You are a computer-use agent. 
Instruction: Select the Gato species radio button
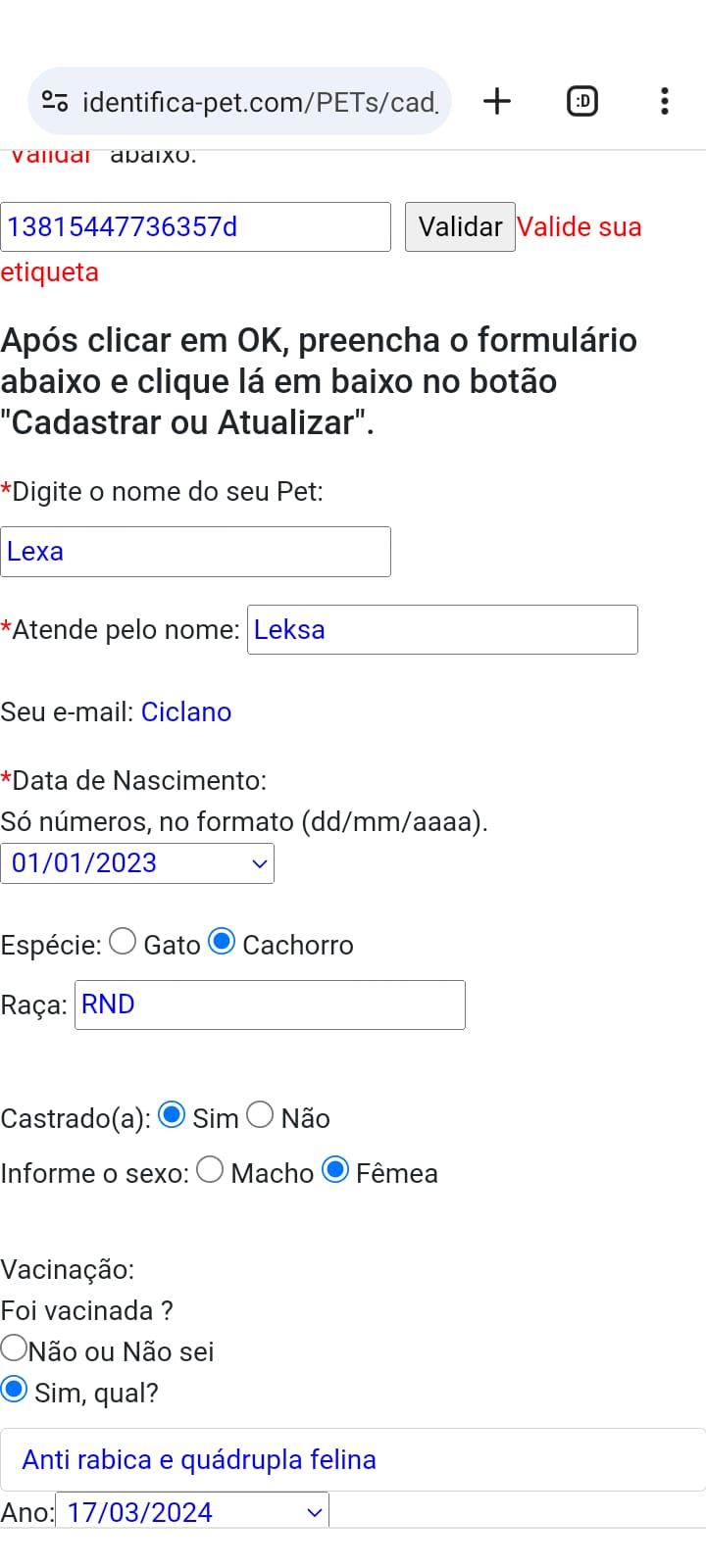[123, 942]
